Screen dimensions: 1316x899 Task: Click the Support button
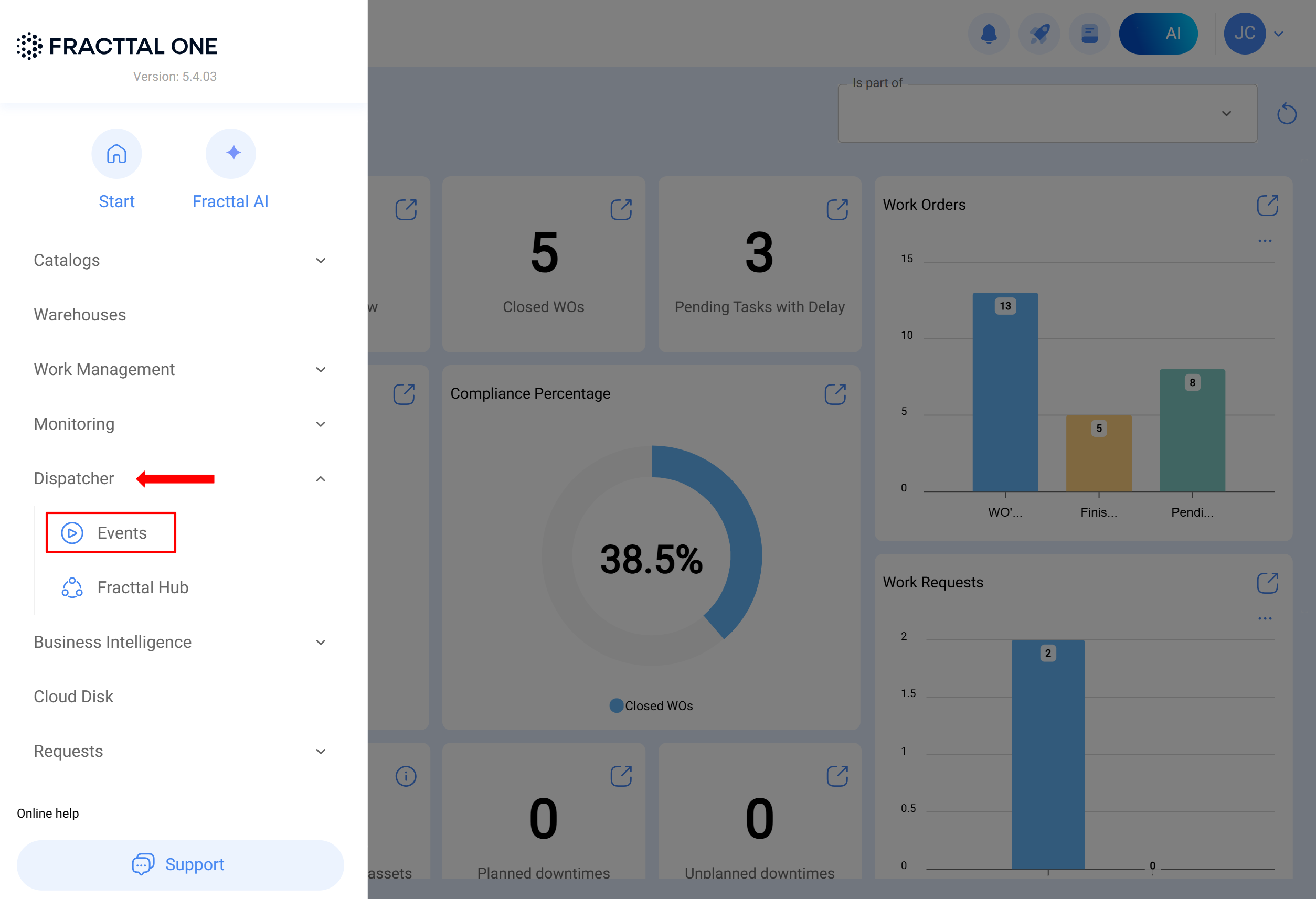pyautogui.click(x=180, y=864)
